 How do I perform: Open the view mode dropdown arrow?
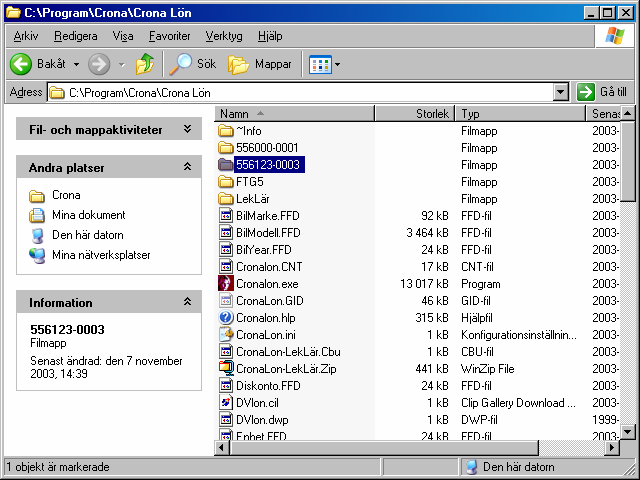[337, 64]
